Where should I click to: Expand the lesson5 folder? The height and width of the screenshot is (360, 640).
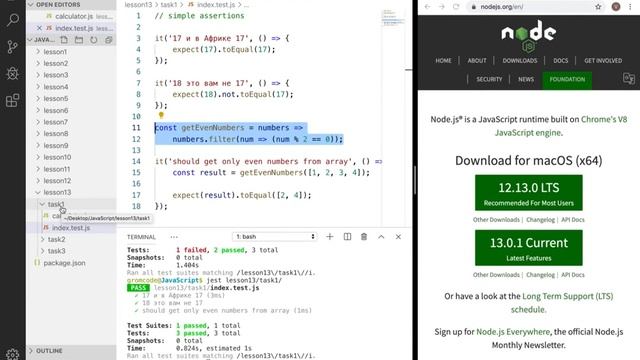tap(56, 98)
